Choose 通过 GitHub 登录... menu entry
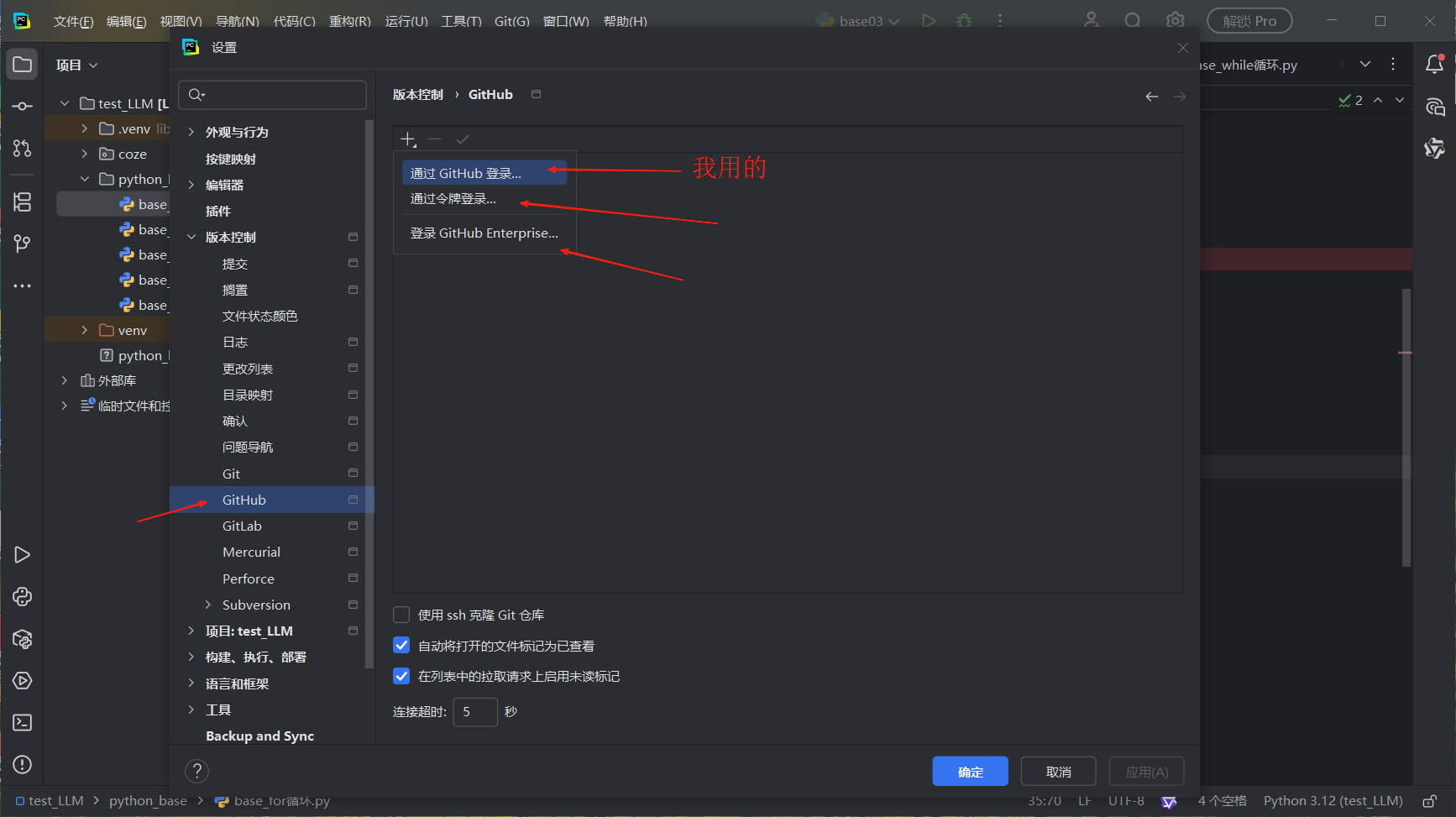This screenshot has height=817, width=1456. click(484, 173)
